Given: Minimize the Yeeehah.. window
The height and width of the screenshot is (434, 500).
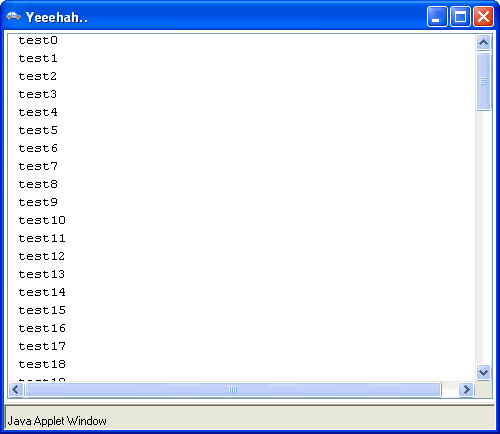Looking at the screenshot, I should (x=437, y=16).
